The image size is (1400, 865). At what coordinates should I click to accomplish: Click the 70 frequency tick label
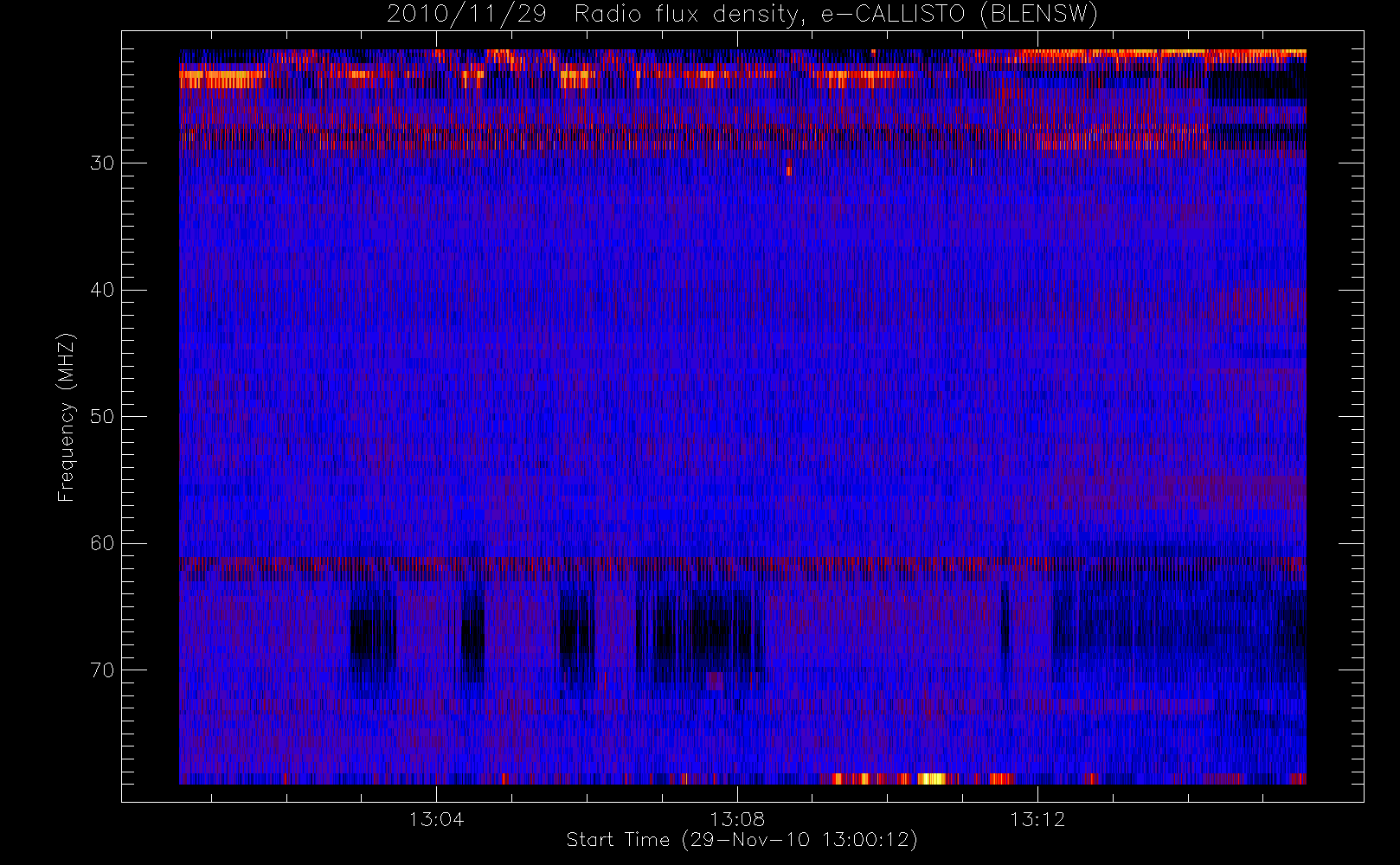click(x=102, y=670)
